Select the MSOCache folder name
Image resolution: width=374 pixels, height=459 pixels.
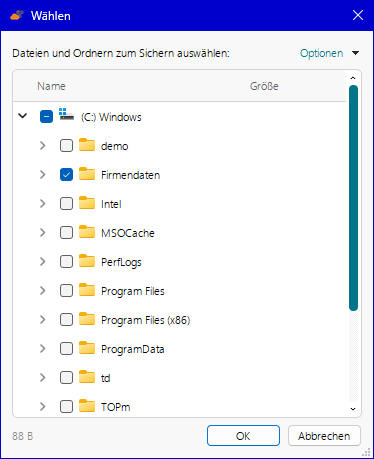pos(128,233)
